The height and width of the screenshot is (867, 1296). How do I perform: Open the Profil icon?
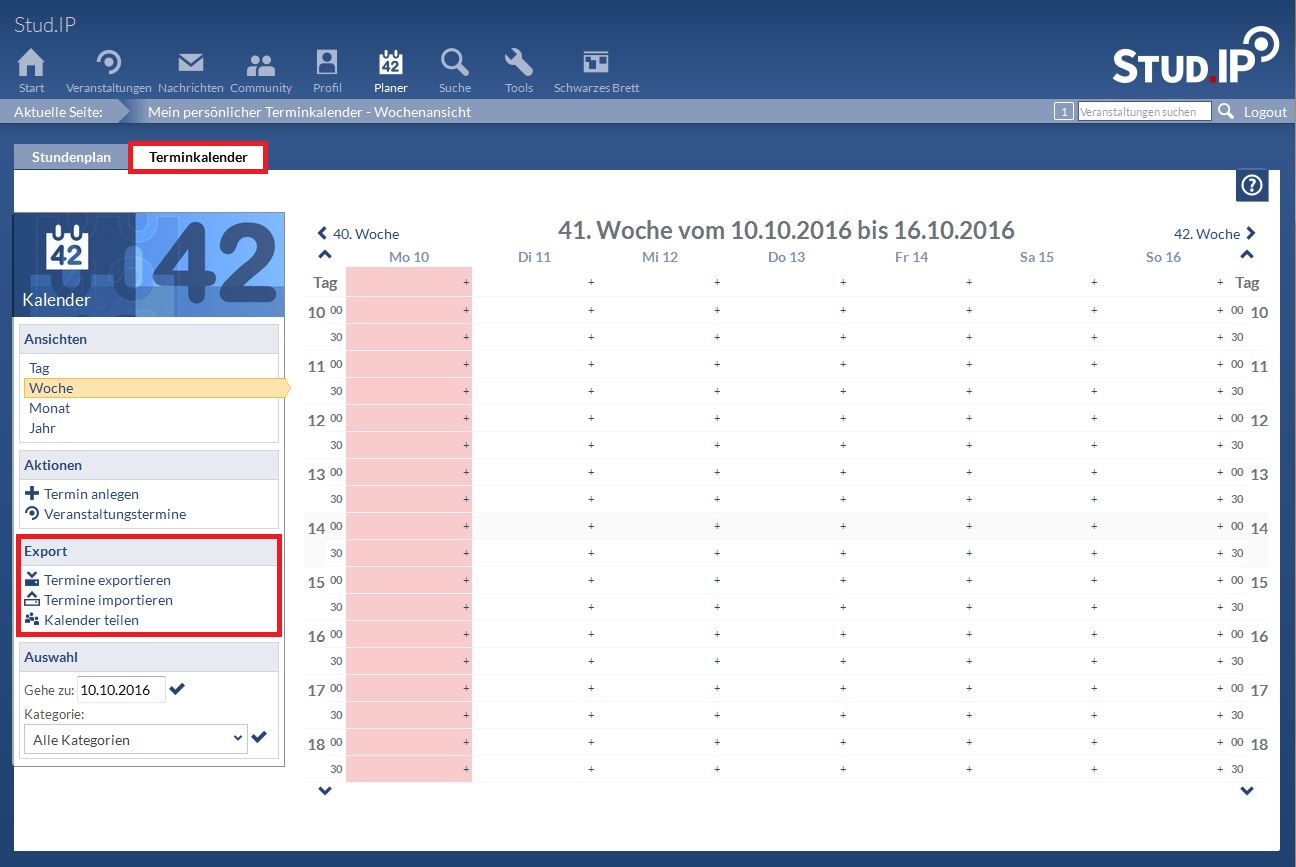pos(327,64)
